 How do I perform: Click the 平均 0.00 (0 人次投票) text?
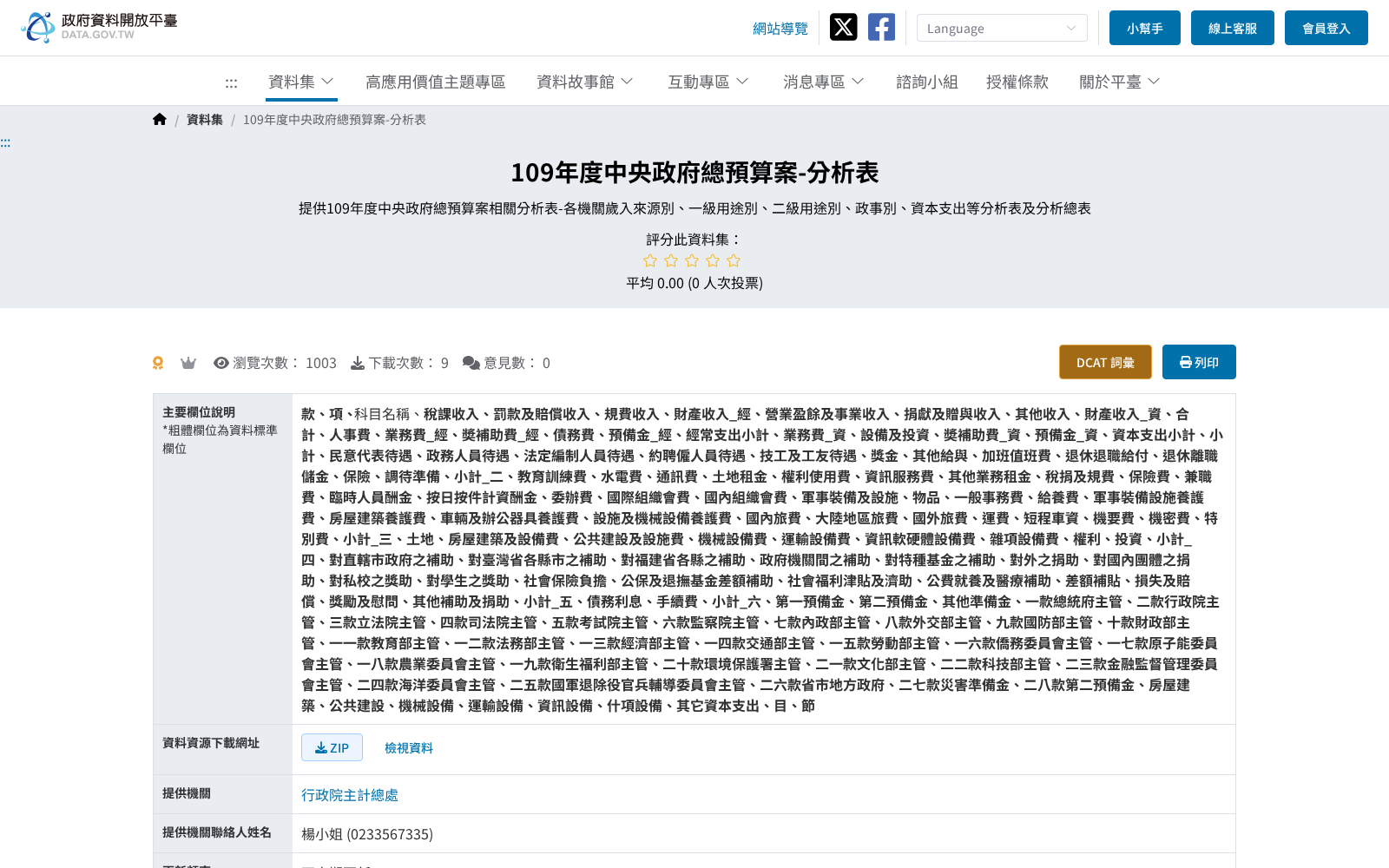pos(694,283)
